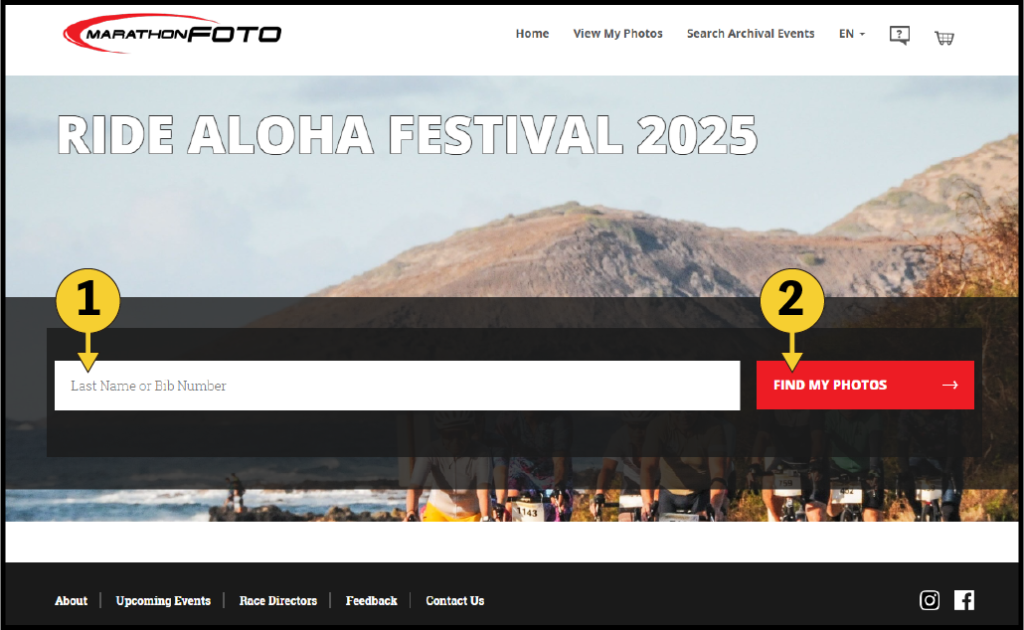
Task: Open the Facebook icon in footer
Action: pos(964,600)
